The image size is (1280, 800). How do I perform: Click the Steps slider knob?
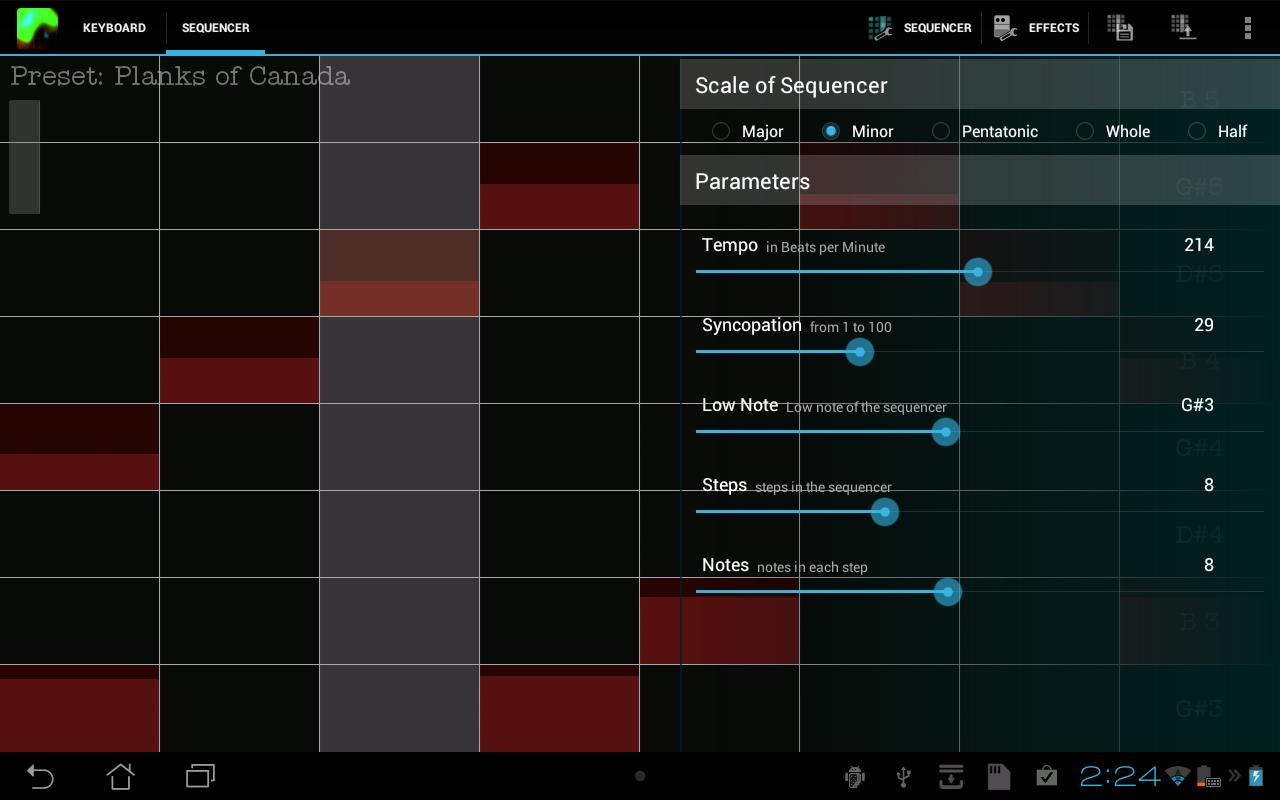(x=884, y=512)
